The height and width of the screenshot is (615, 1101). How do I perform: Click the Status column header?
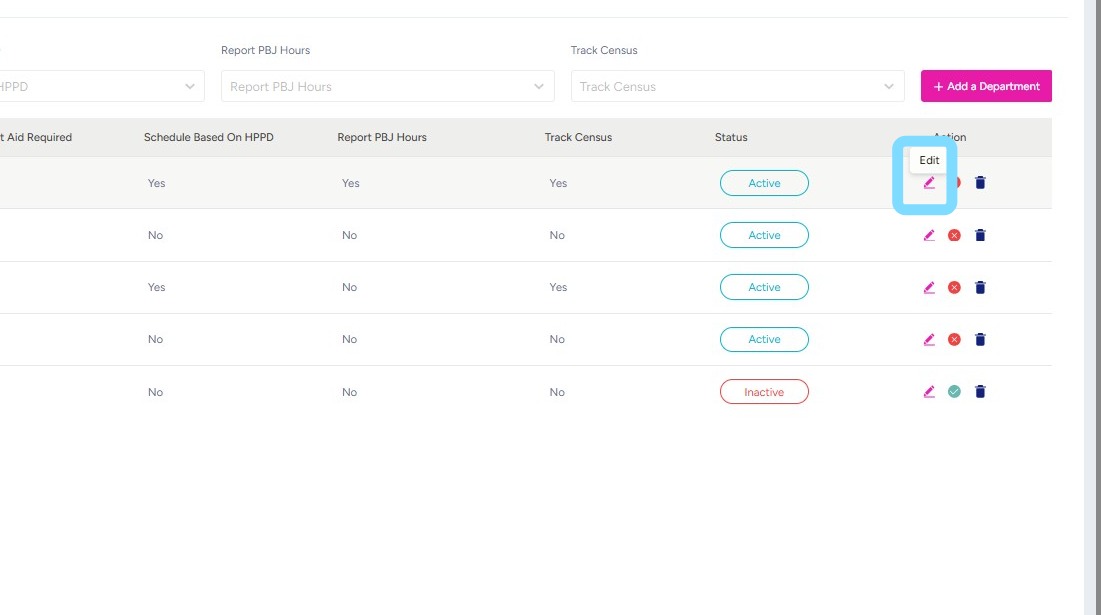[x=731, y=137]
